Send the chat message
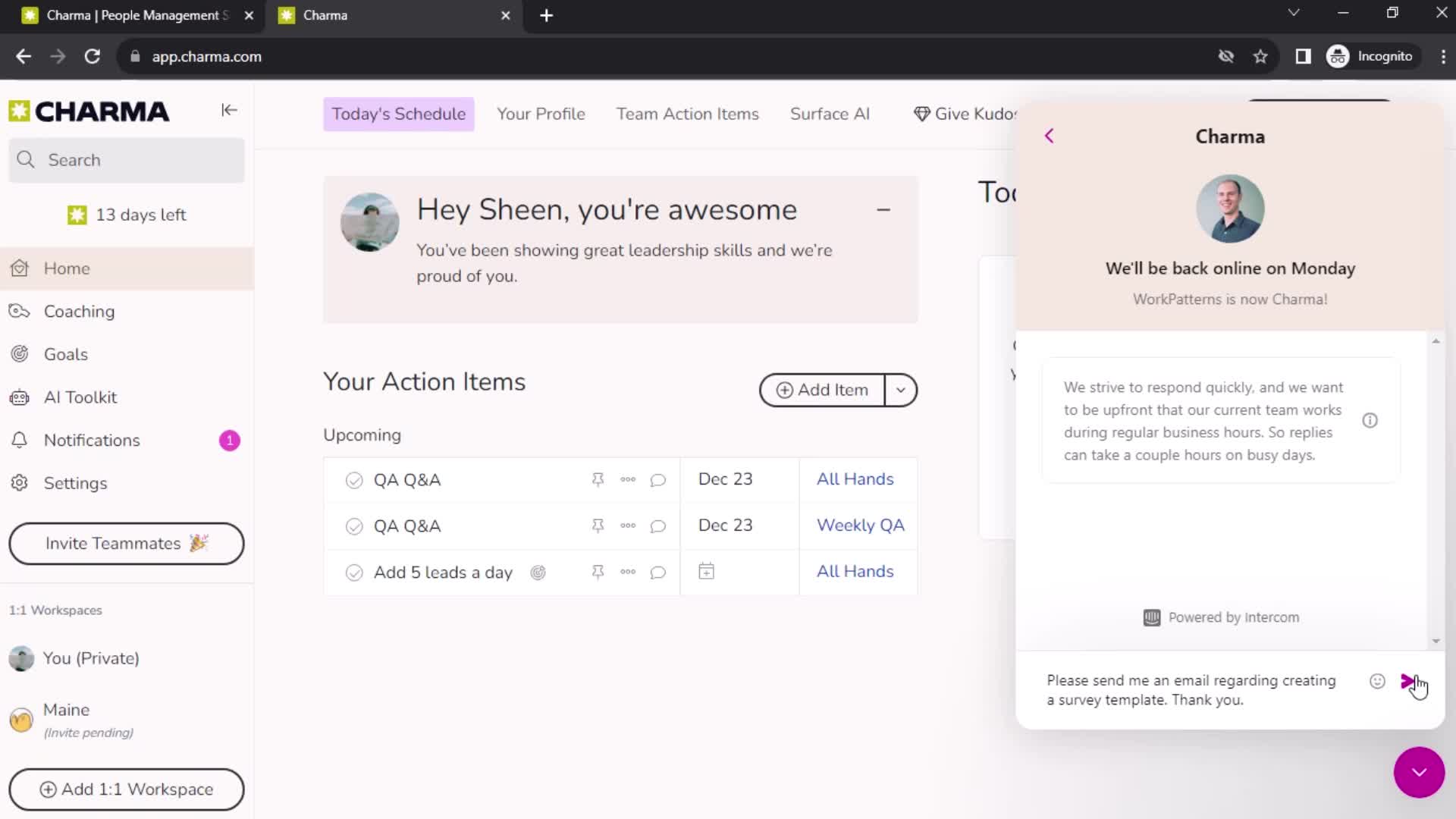The height and width of the screenshot is (819, 1456). coord(1408,681)
